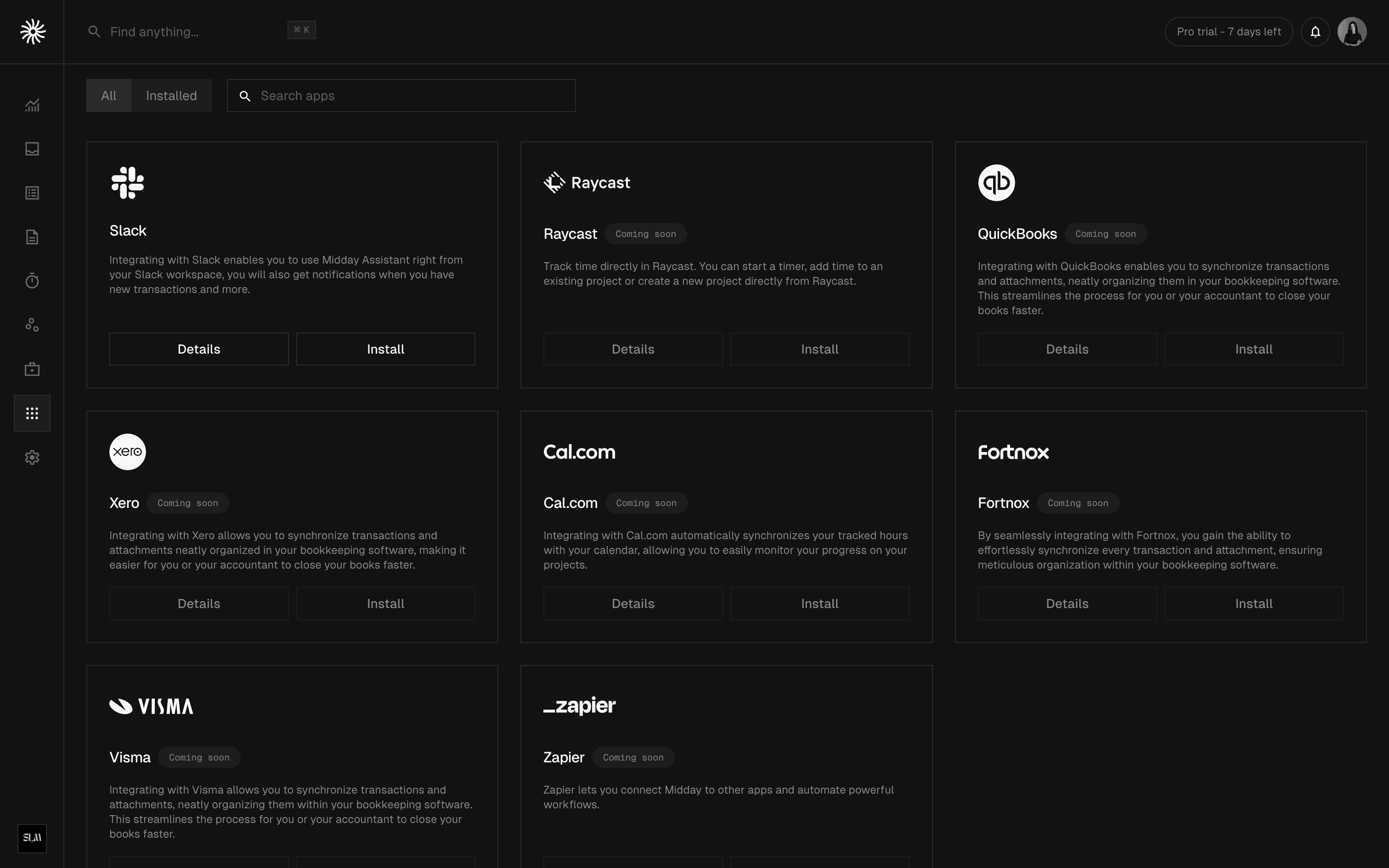Screen dimensions: 1389x868
Task: Click the Pro trial days left badge
Action: [1228, 32]
